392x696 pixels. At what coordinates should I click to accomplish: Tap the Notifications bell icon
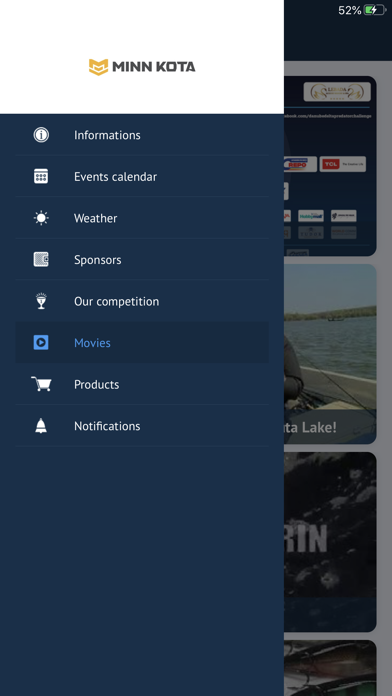pyautogui.click(x=41, y=426)
